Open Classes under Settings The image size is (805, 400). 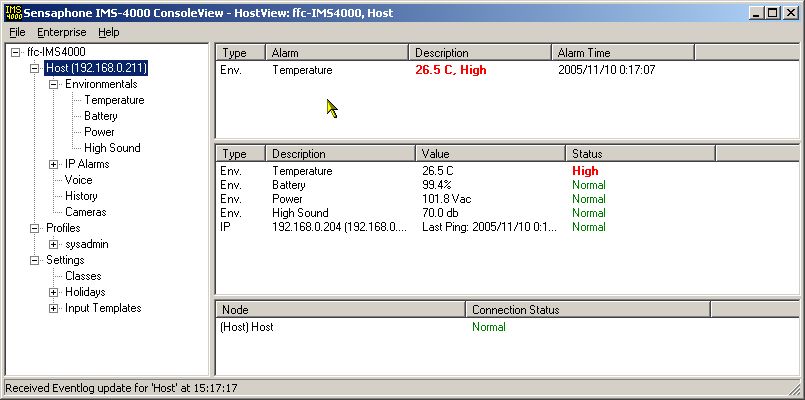click(83, 276)
